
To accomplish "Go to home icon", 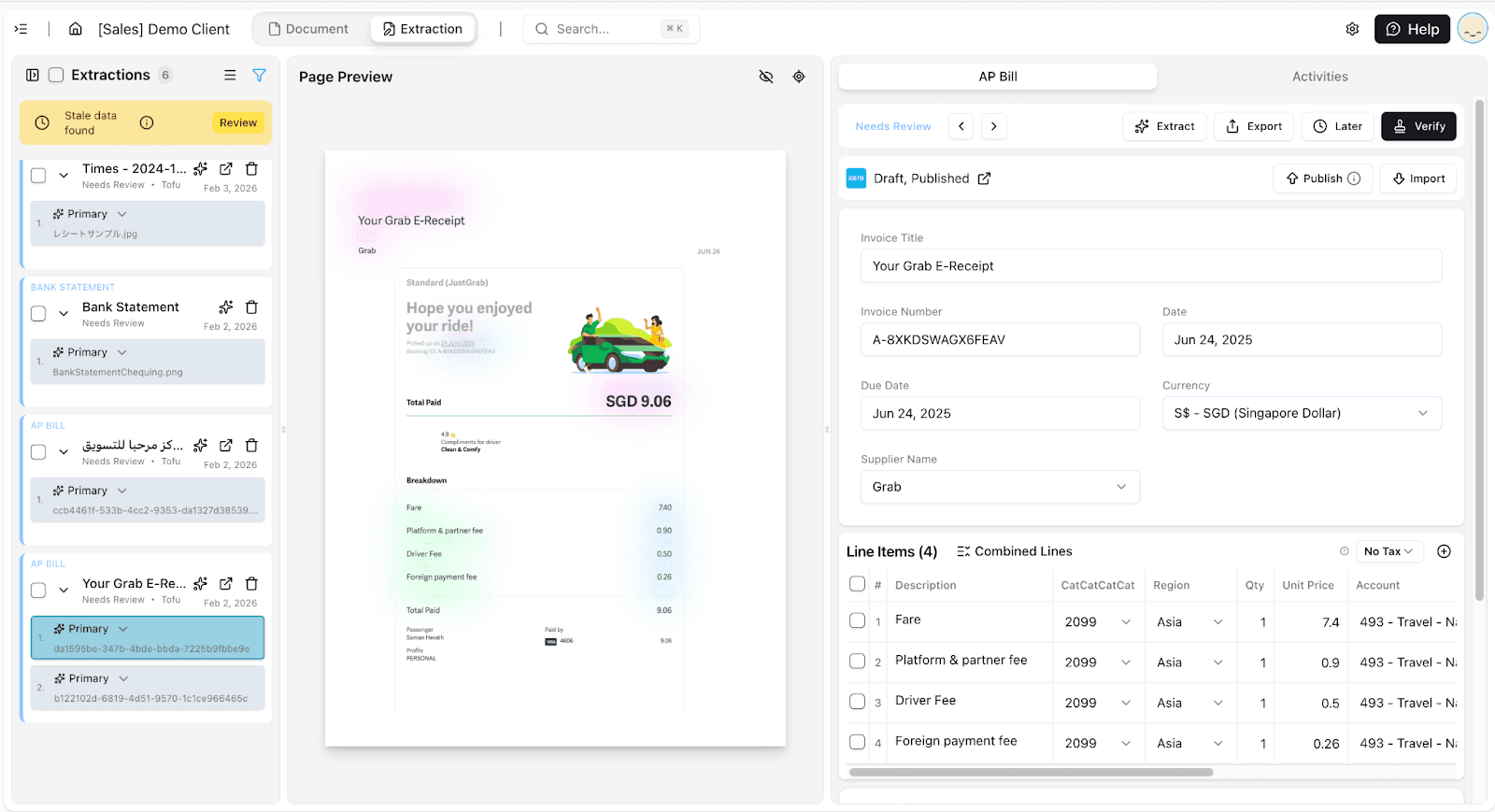I will click(x=76, y=29).
